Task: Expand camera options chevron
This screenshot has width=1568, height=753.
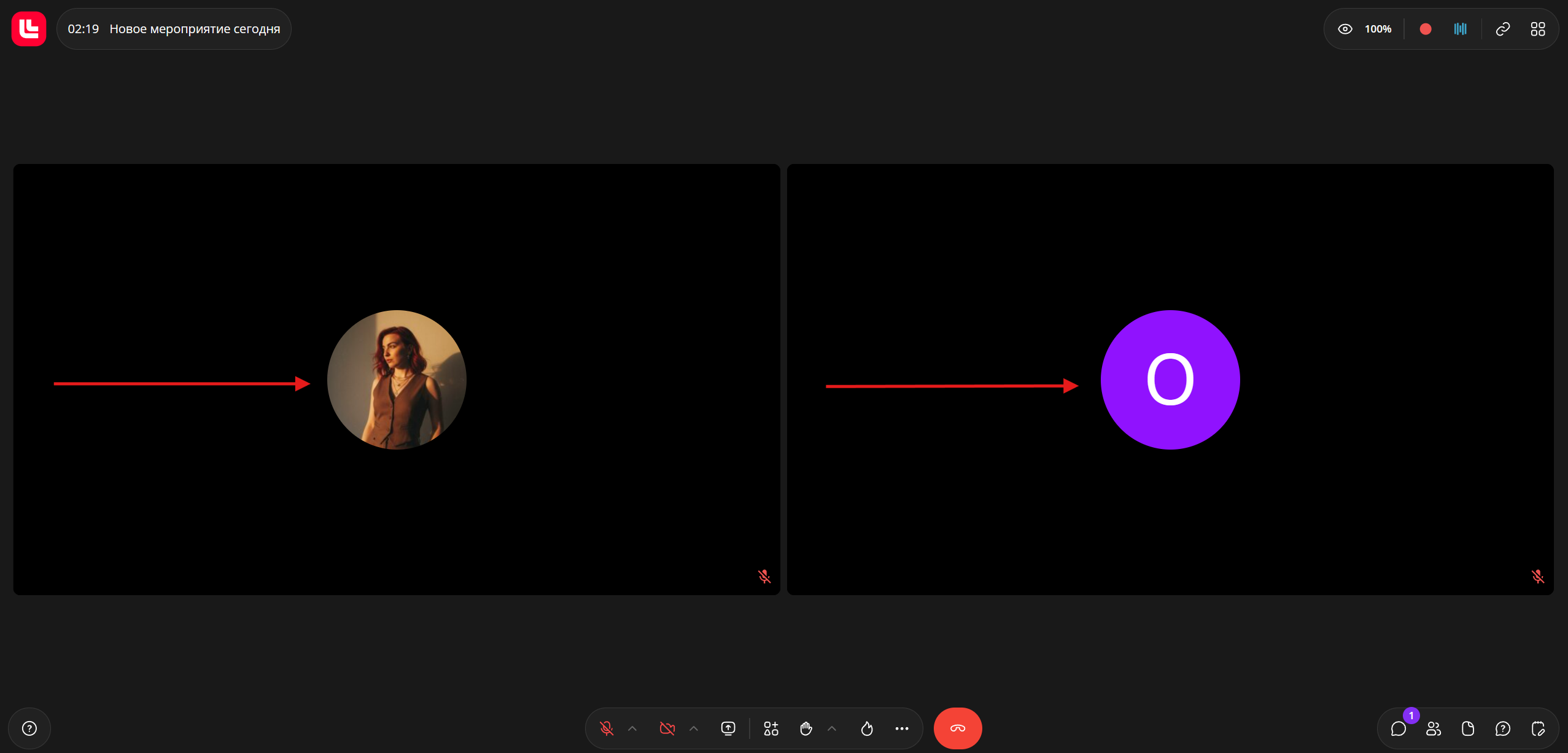Action: (x=694, y=728)
